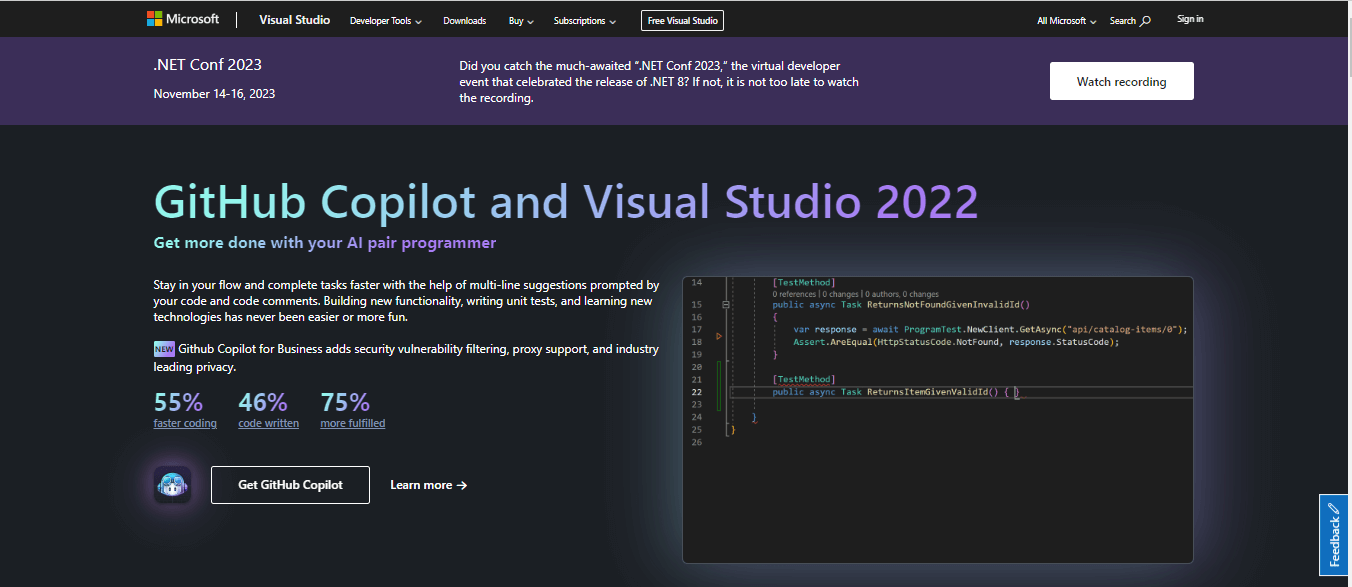Click the Watch recording button
Image resolution: width=1352 pixels, height=587 pixels.
1121,80
